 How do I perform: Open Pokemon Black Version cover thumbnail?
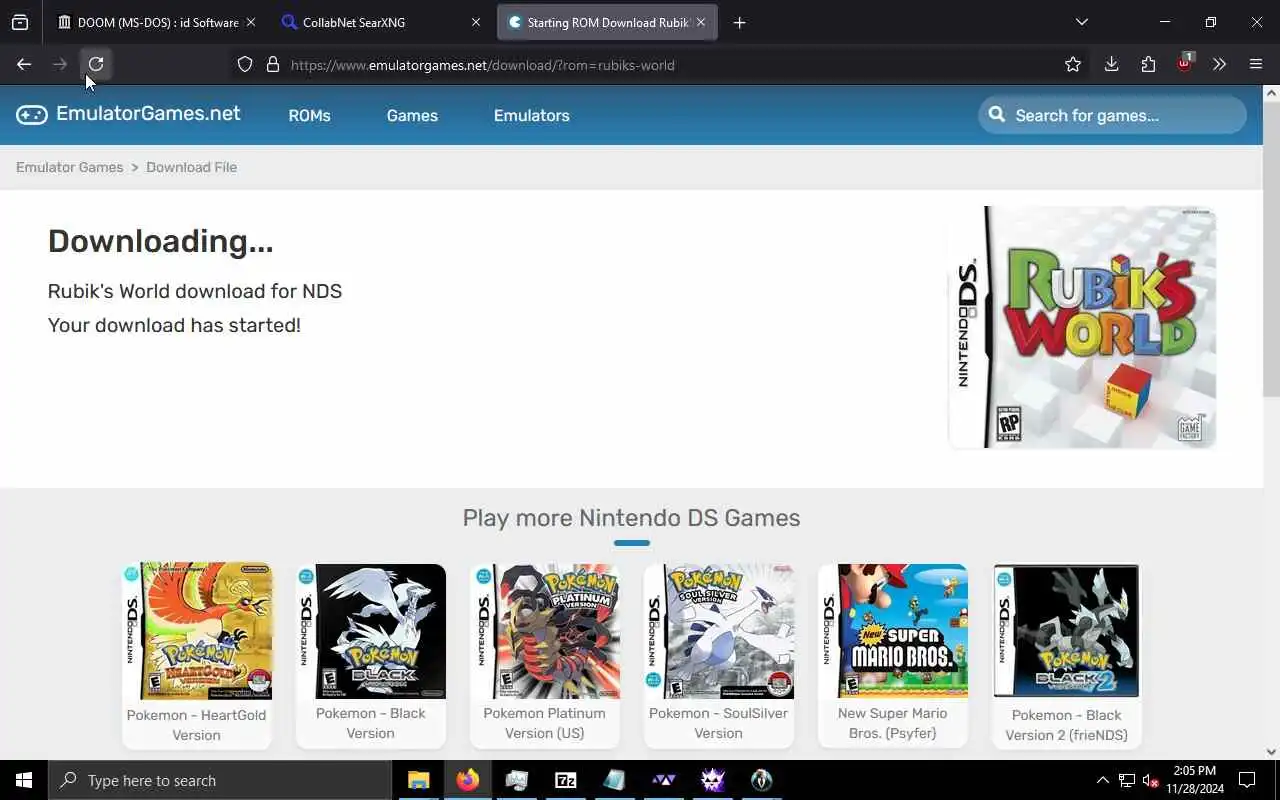tap(371, 631)
